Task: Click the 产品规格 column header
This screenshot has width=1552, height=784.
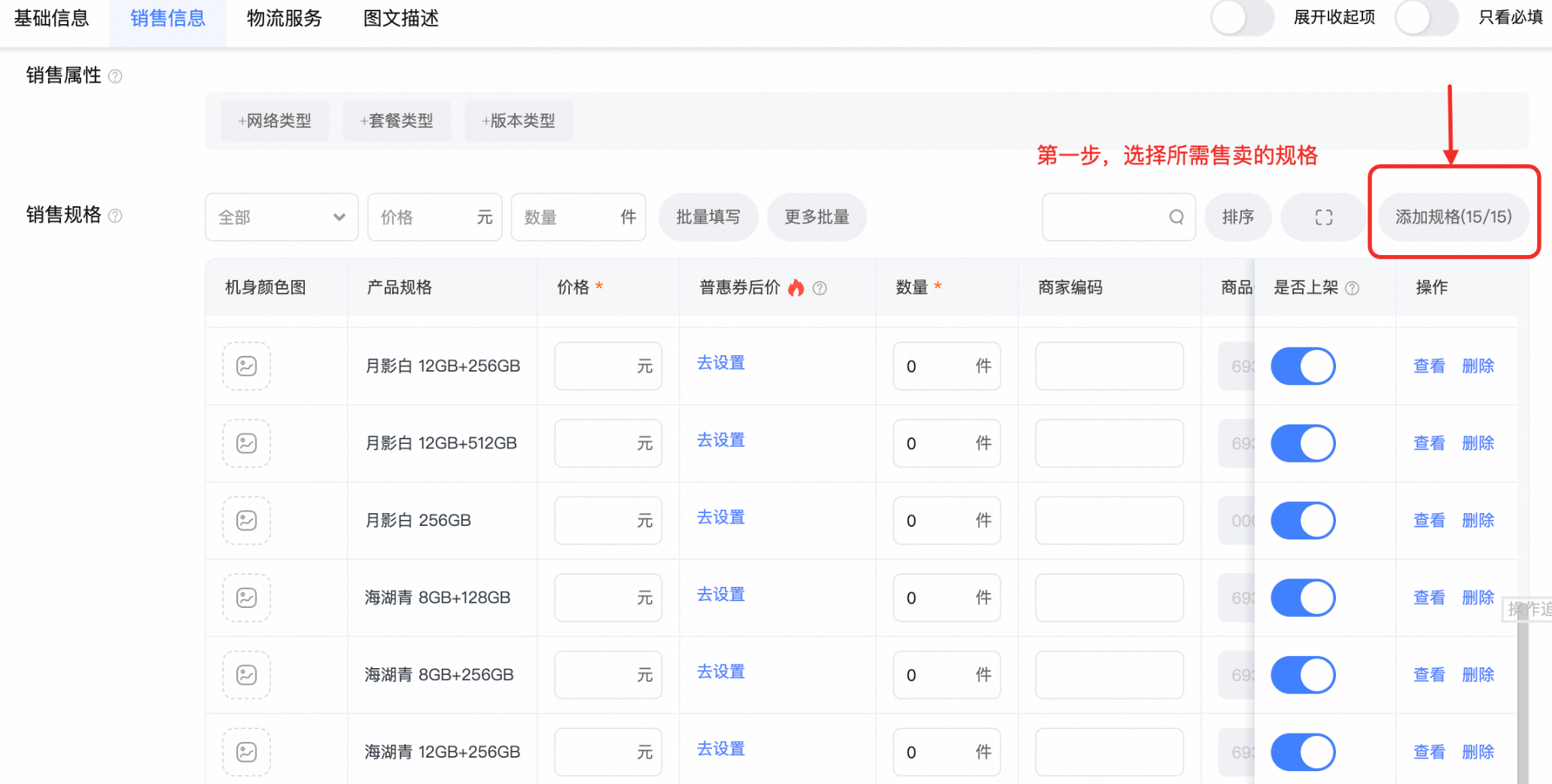Action: (399, 287)
